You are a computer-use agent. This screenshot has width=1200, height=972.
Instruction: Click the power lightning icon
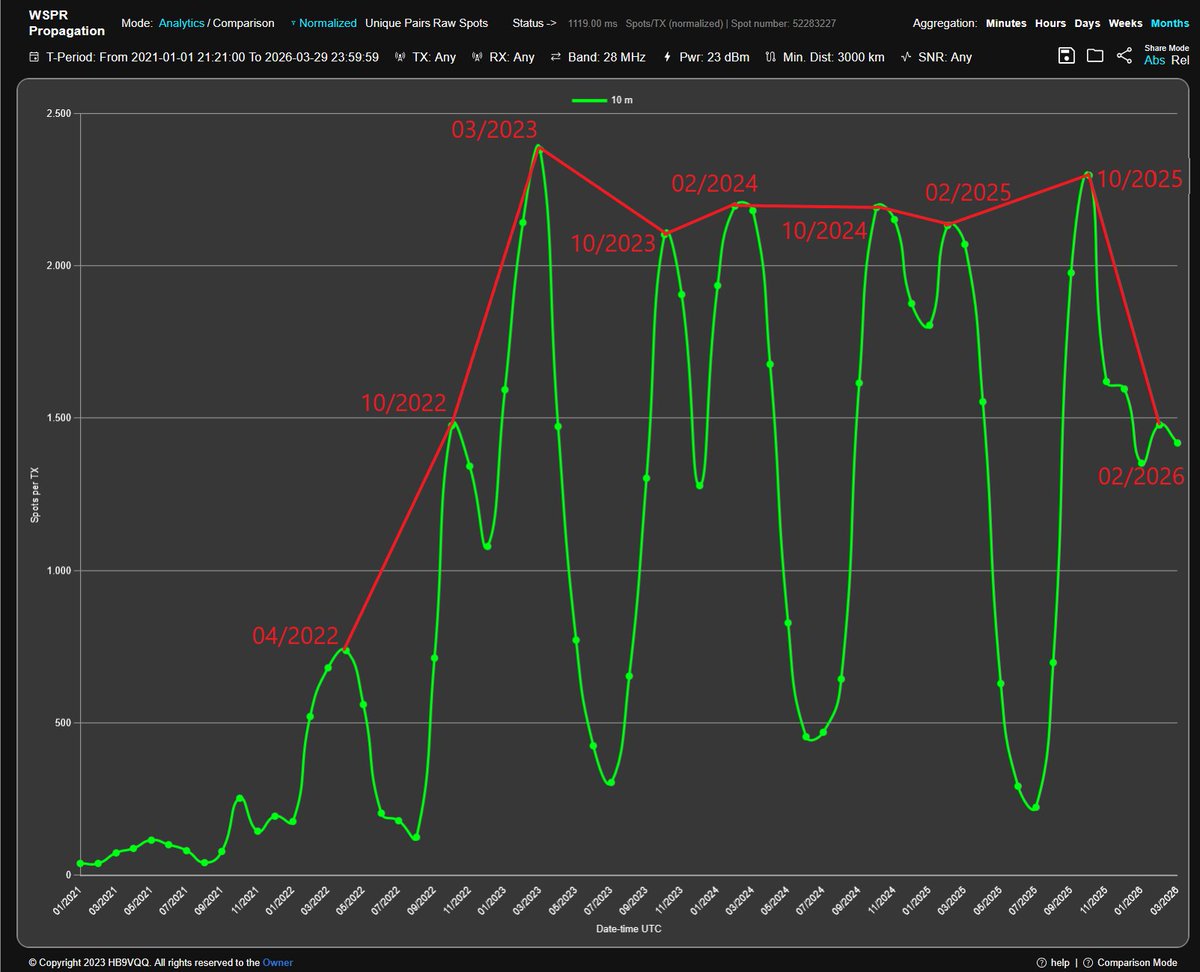(x=668, y=57)
